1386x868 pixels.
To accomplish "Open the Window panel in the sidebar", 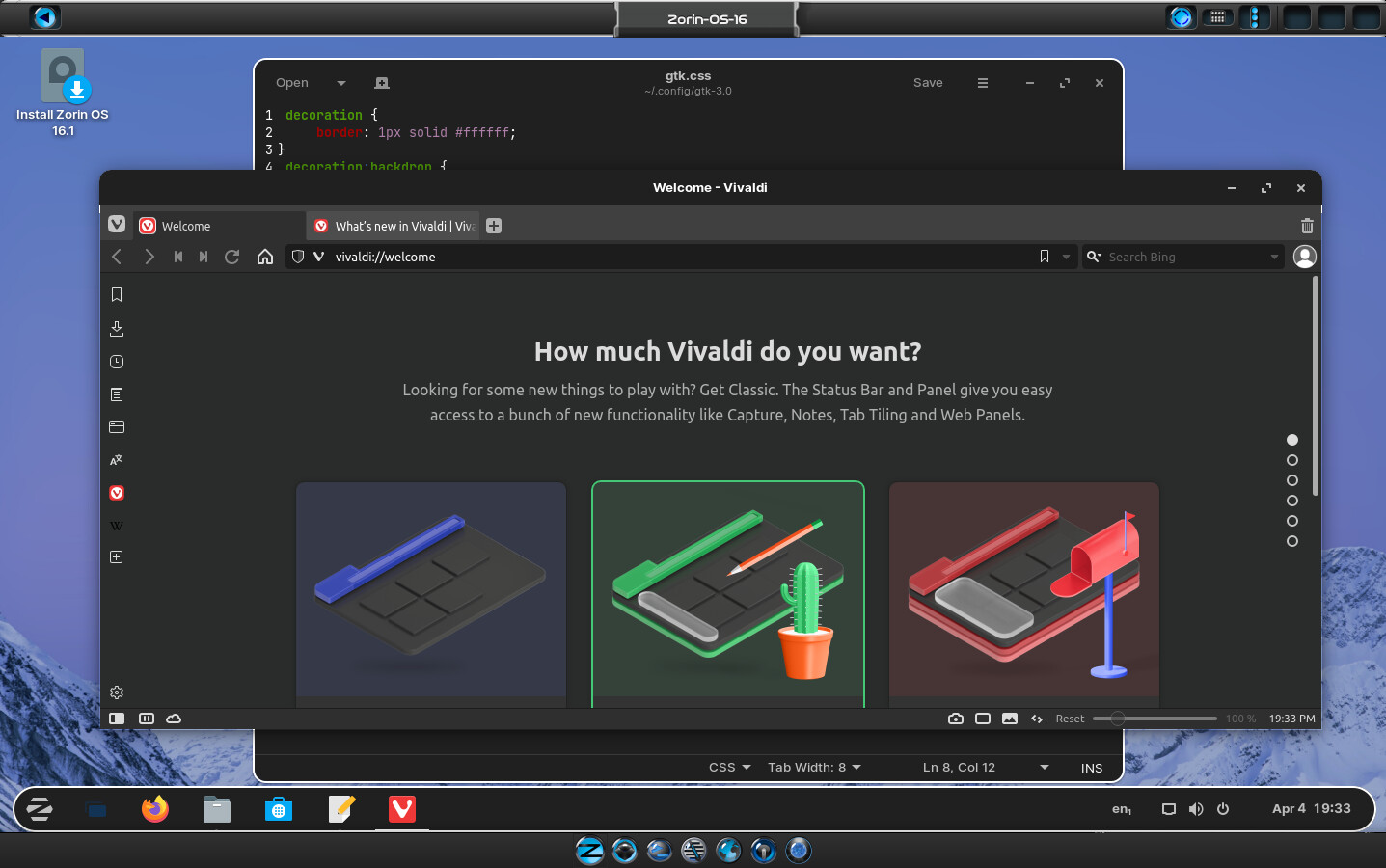I will coord(117,427).
